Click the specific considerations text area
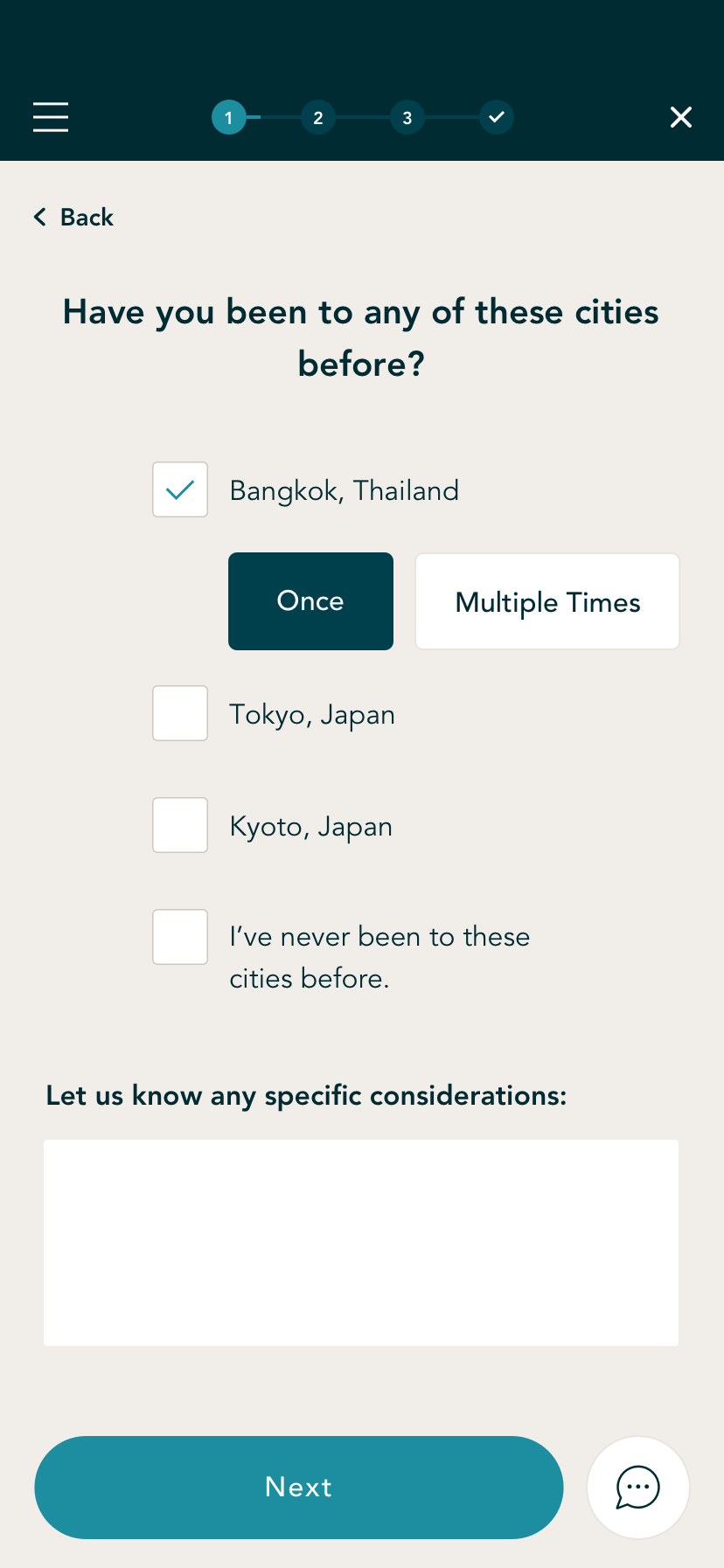724x1568 pixels. pyautogui.click(x=361, y=1243)
